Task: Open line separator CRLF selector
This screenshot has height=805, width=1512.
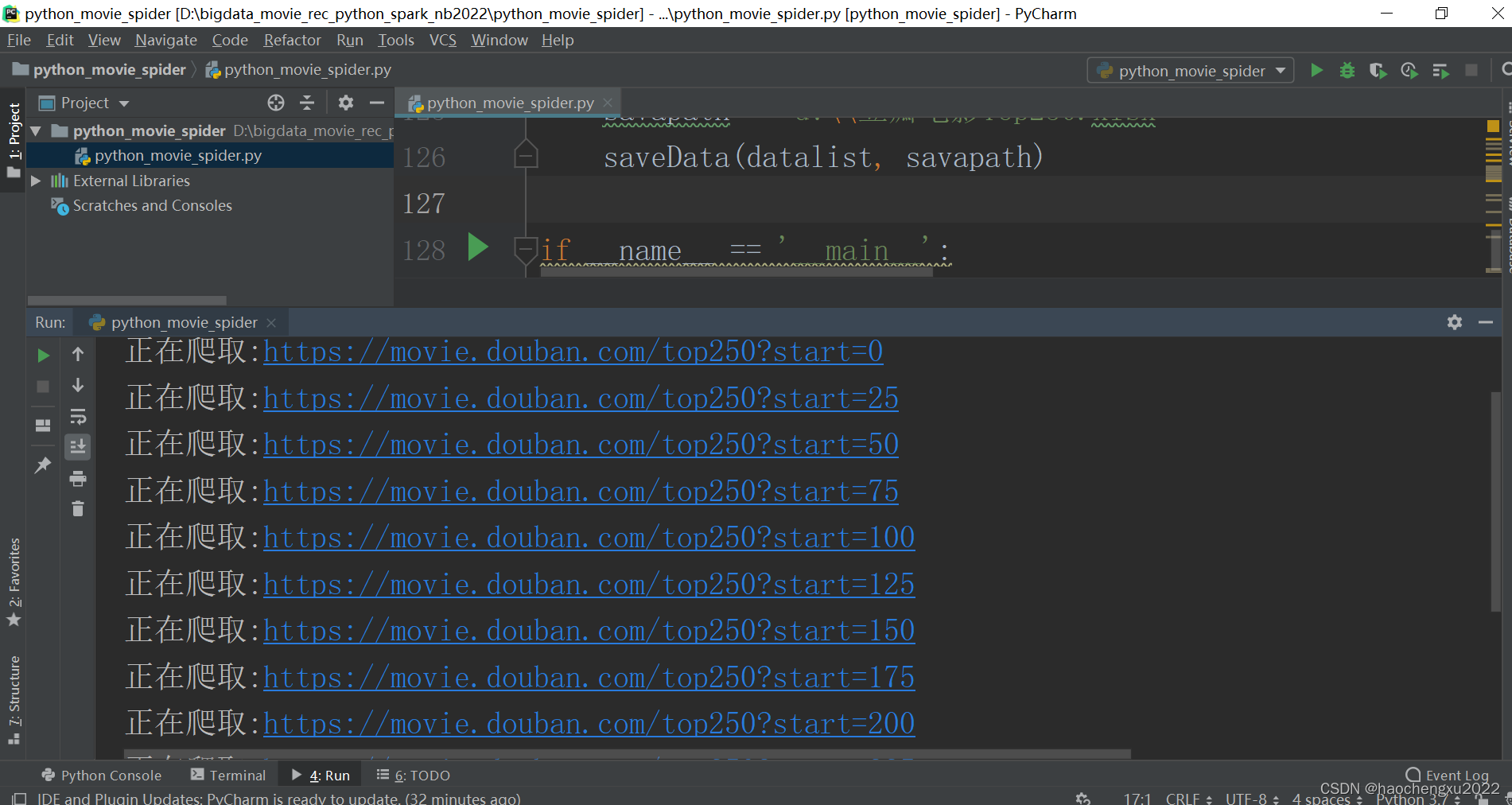Action: coord(1189,798)
